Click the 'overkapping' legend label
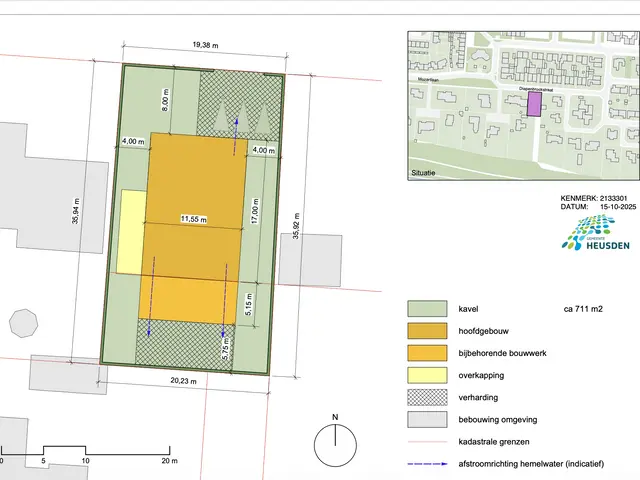This screenshot has height=480, width=640. 481,376
